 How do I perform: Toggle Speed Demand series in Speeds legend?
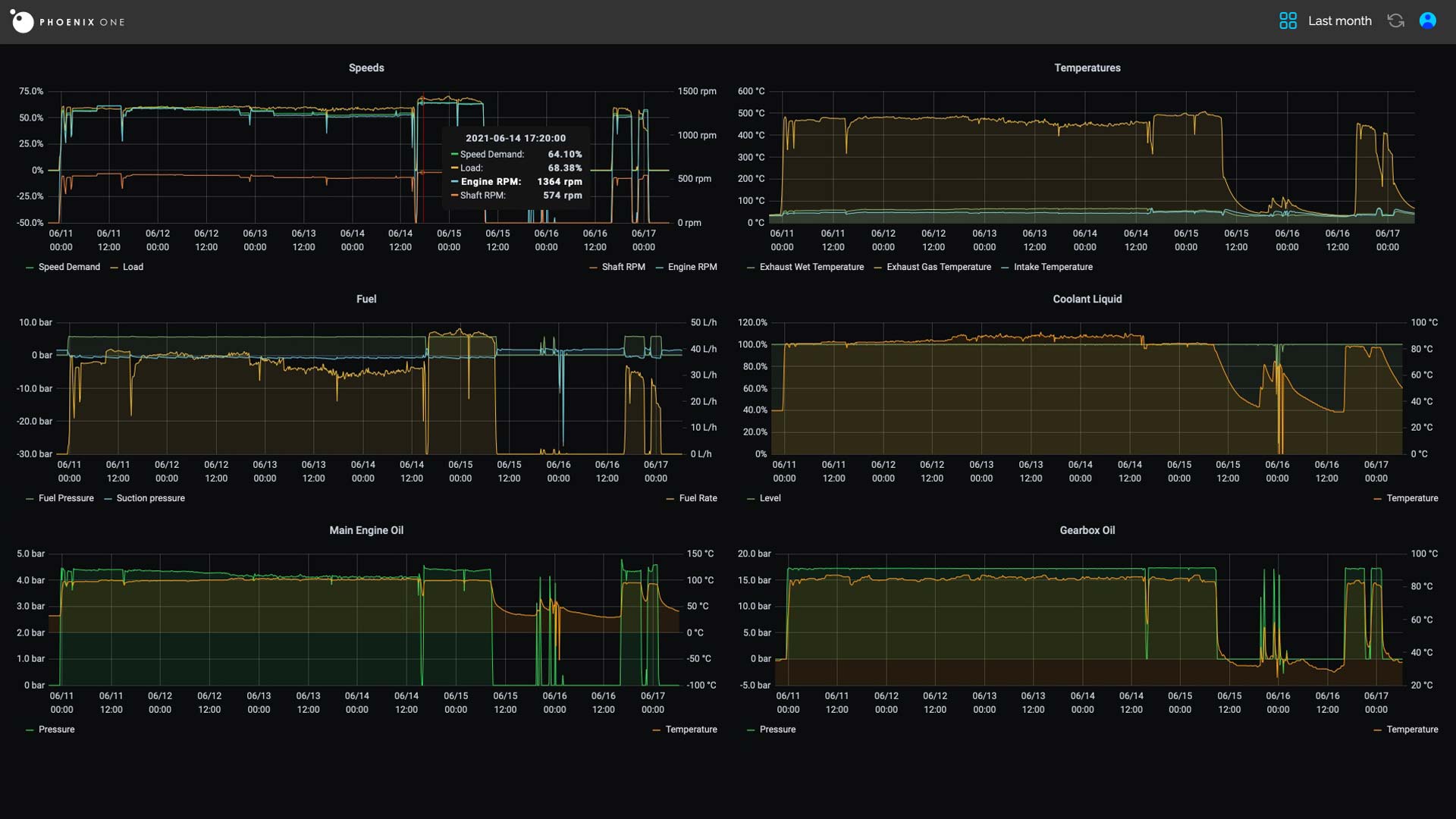[x=68, y=267]
